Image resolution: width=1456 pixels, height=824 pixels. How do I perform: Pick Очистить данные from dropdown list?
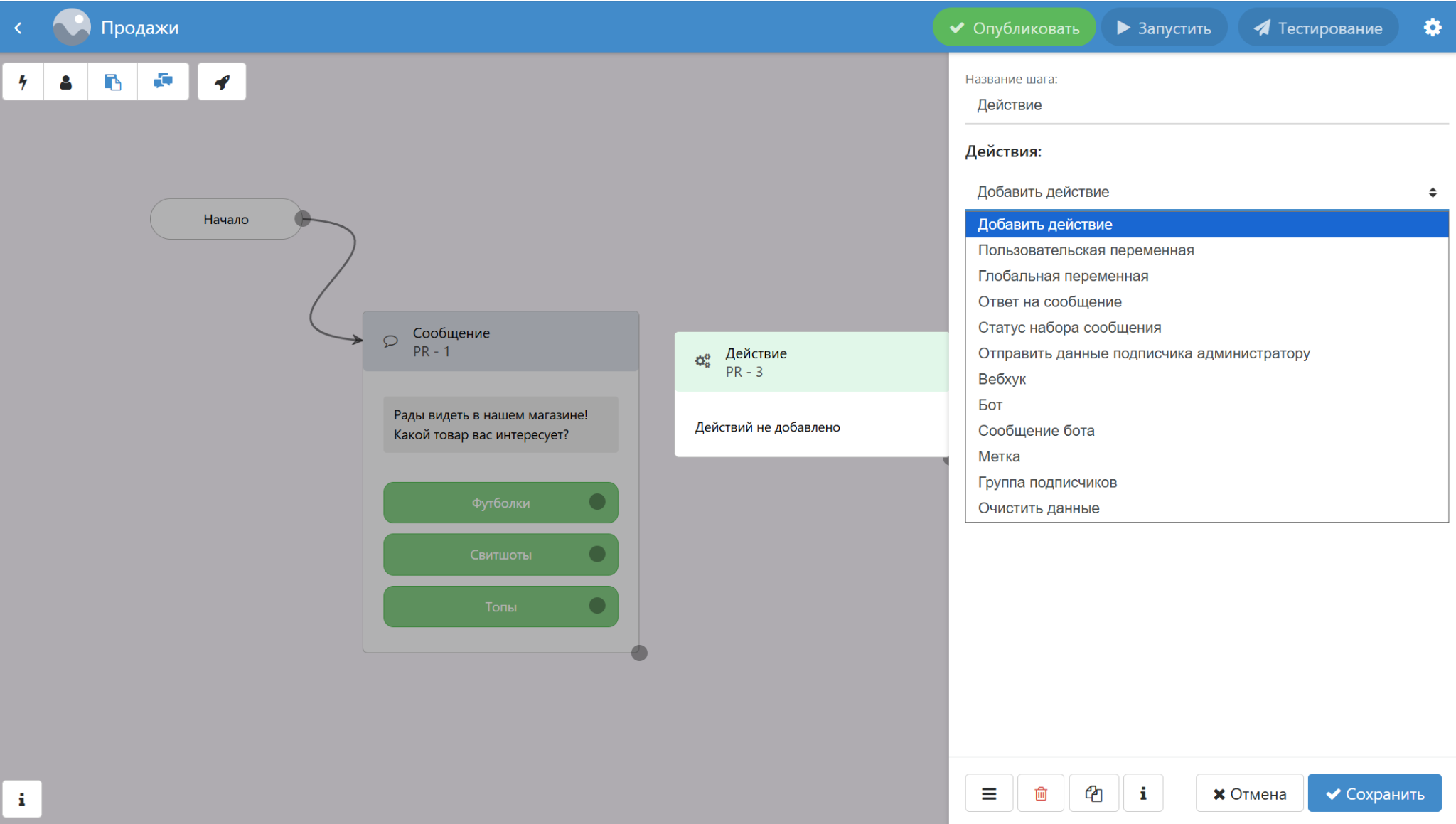1038,508
